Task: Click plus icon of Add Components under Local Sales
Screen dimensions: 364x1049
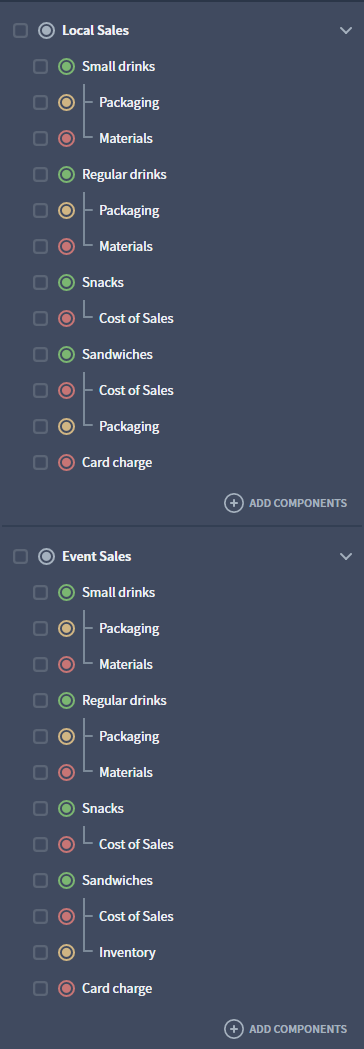Action: (x=234, y=503)
